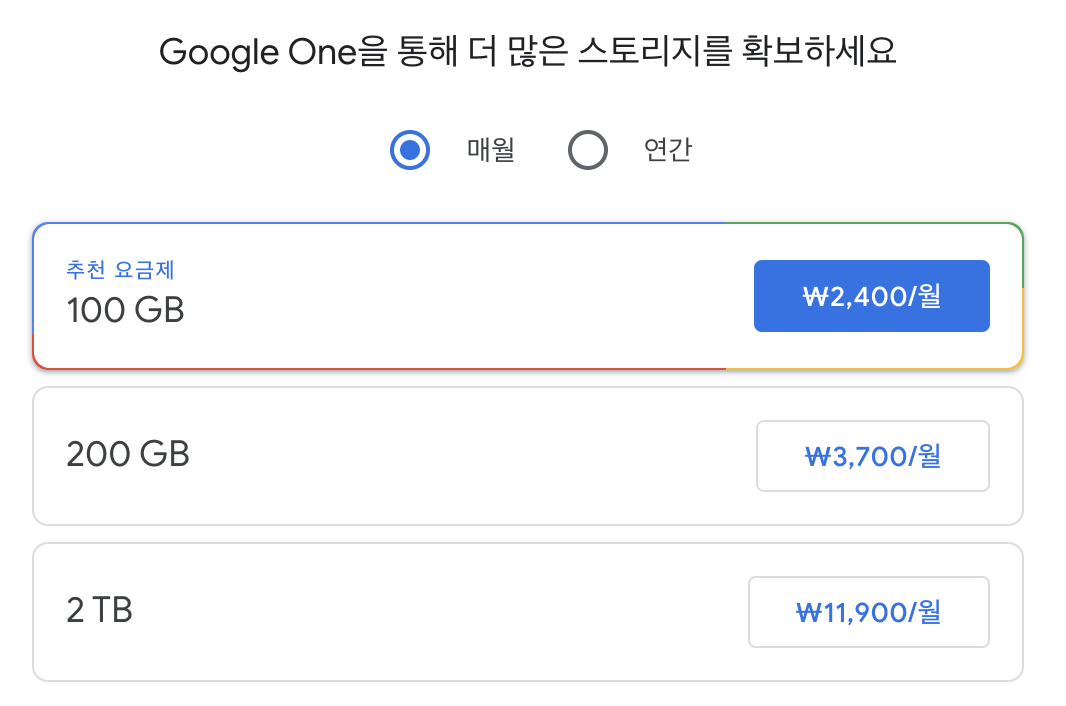Select the 매월 monthly billing radio button
The image size is (1066, 706).
(410, 150)
